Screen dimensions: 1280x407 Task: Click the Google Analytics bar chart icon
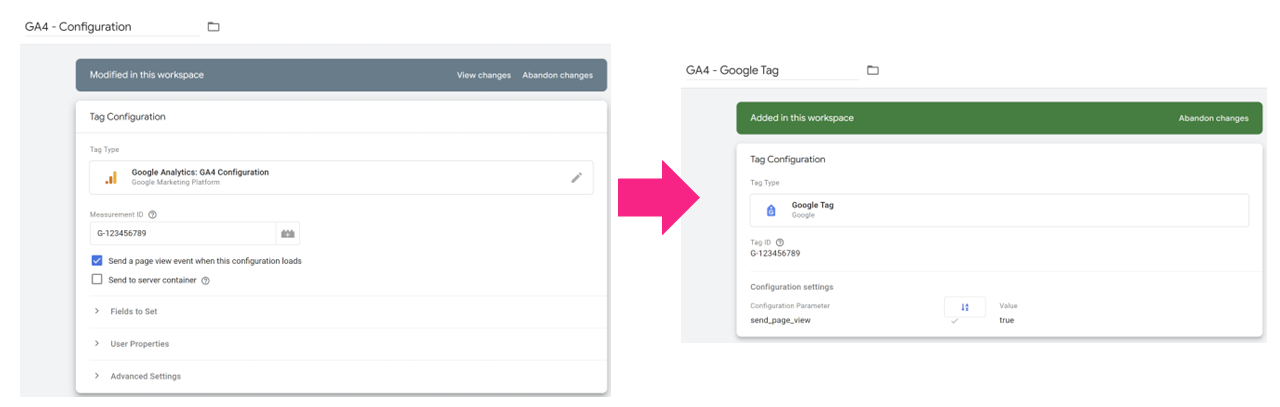click(111, 178)
